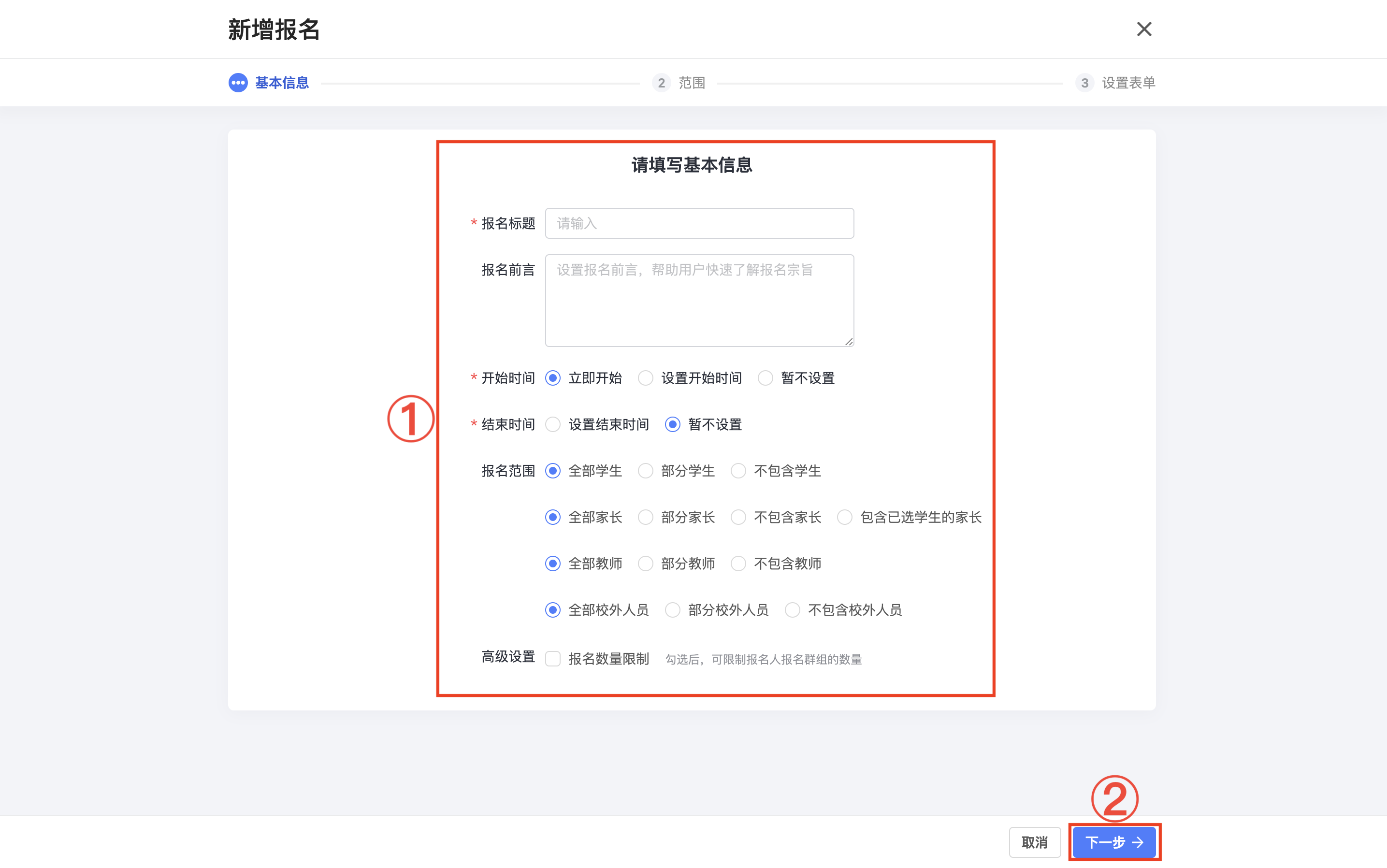The image size is (1387, 868).
Task: Click into the 报名前言 text area
Action: 699,300
